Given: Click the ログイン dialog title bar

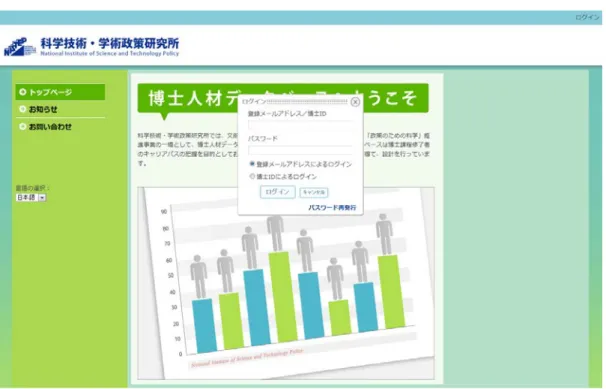Looking at the screenshot, I should pos(294,102).
